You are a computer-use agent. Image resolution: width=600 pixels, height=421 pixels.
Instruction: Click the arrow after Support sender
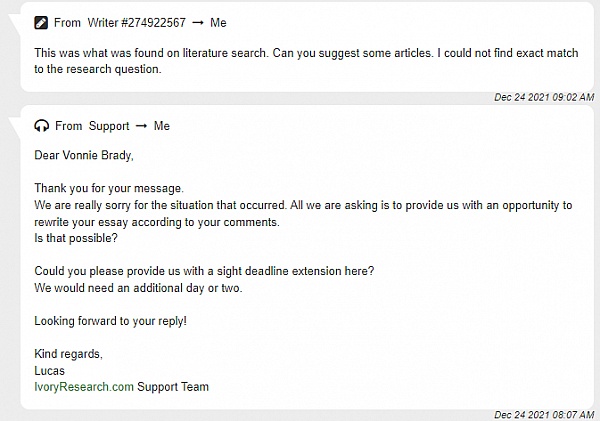point(142,126)
